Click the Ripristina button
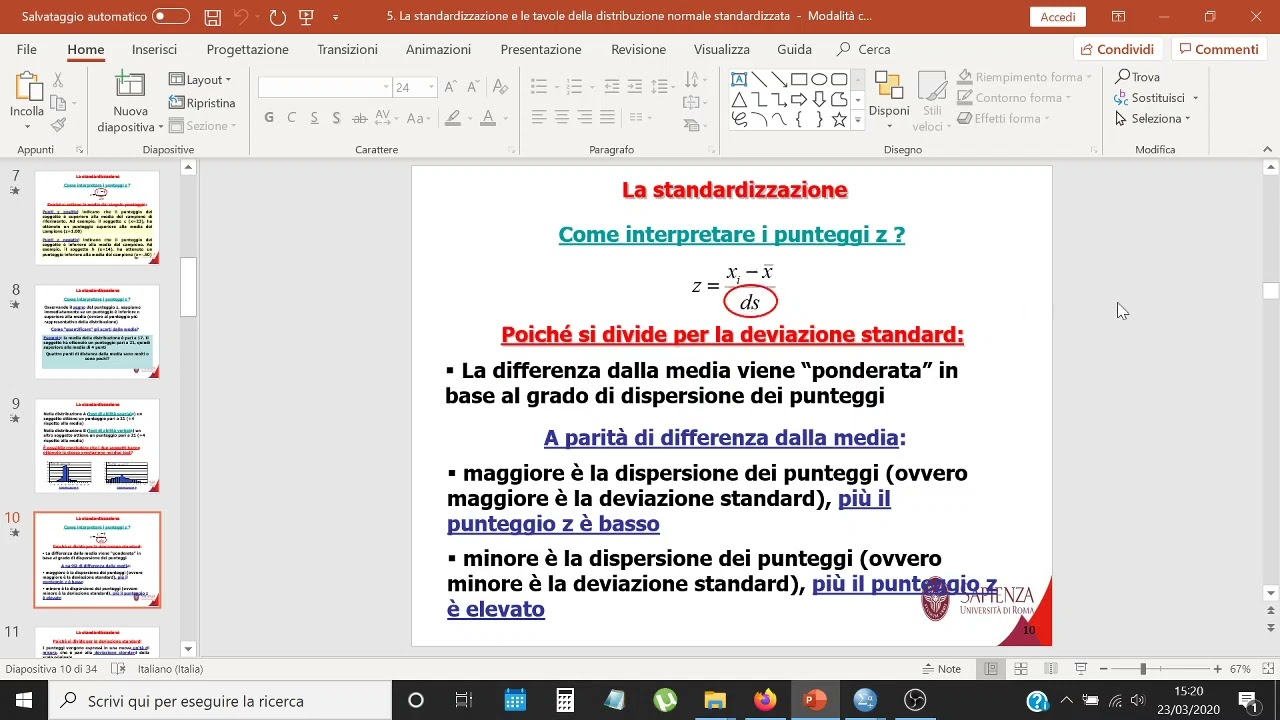This screenshot has height=720, width=1280. point(202,103)
